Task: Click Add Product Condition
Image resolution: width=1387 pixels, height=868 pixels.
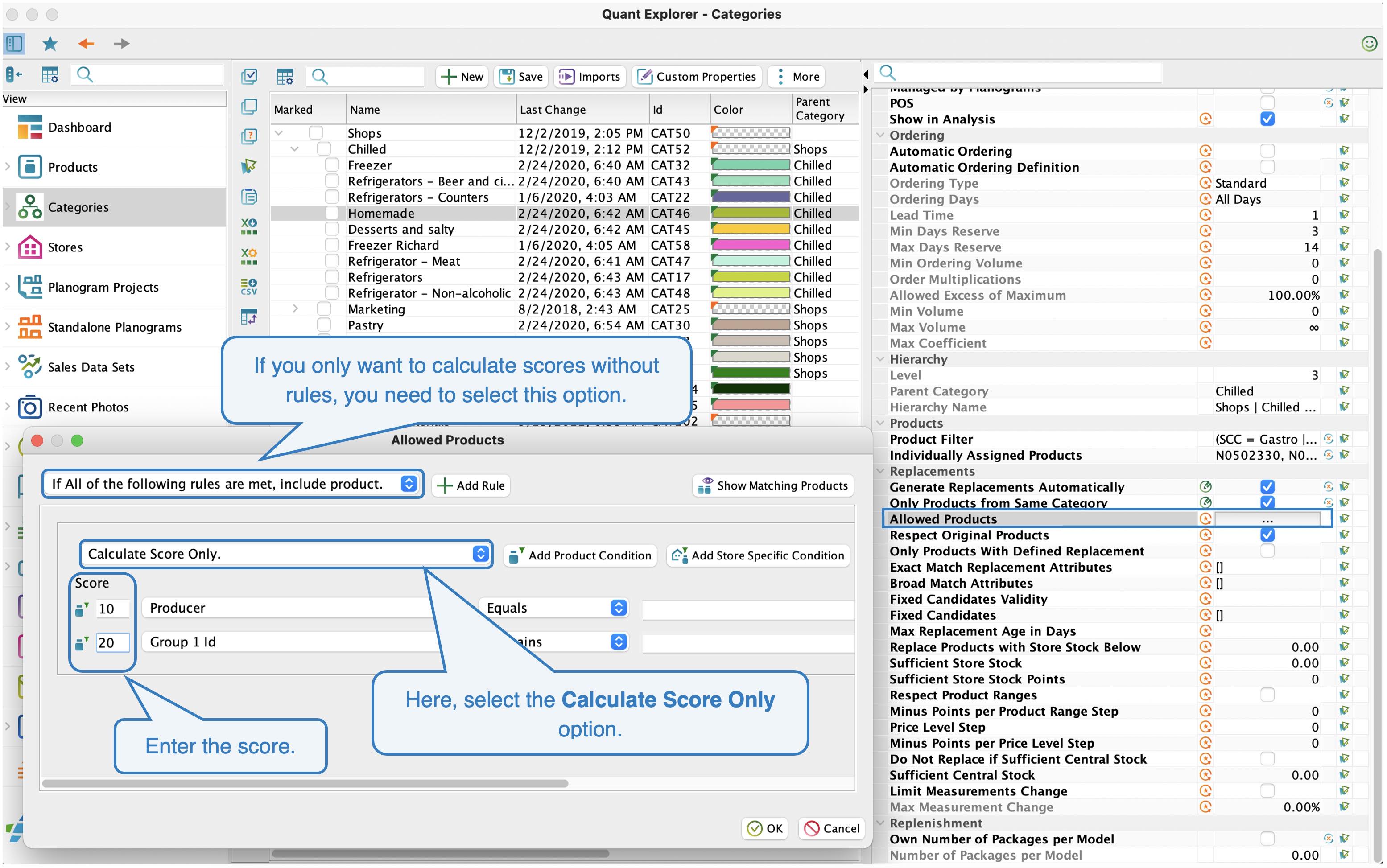Action: click(580, 555)
